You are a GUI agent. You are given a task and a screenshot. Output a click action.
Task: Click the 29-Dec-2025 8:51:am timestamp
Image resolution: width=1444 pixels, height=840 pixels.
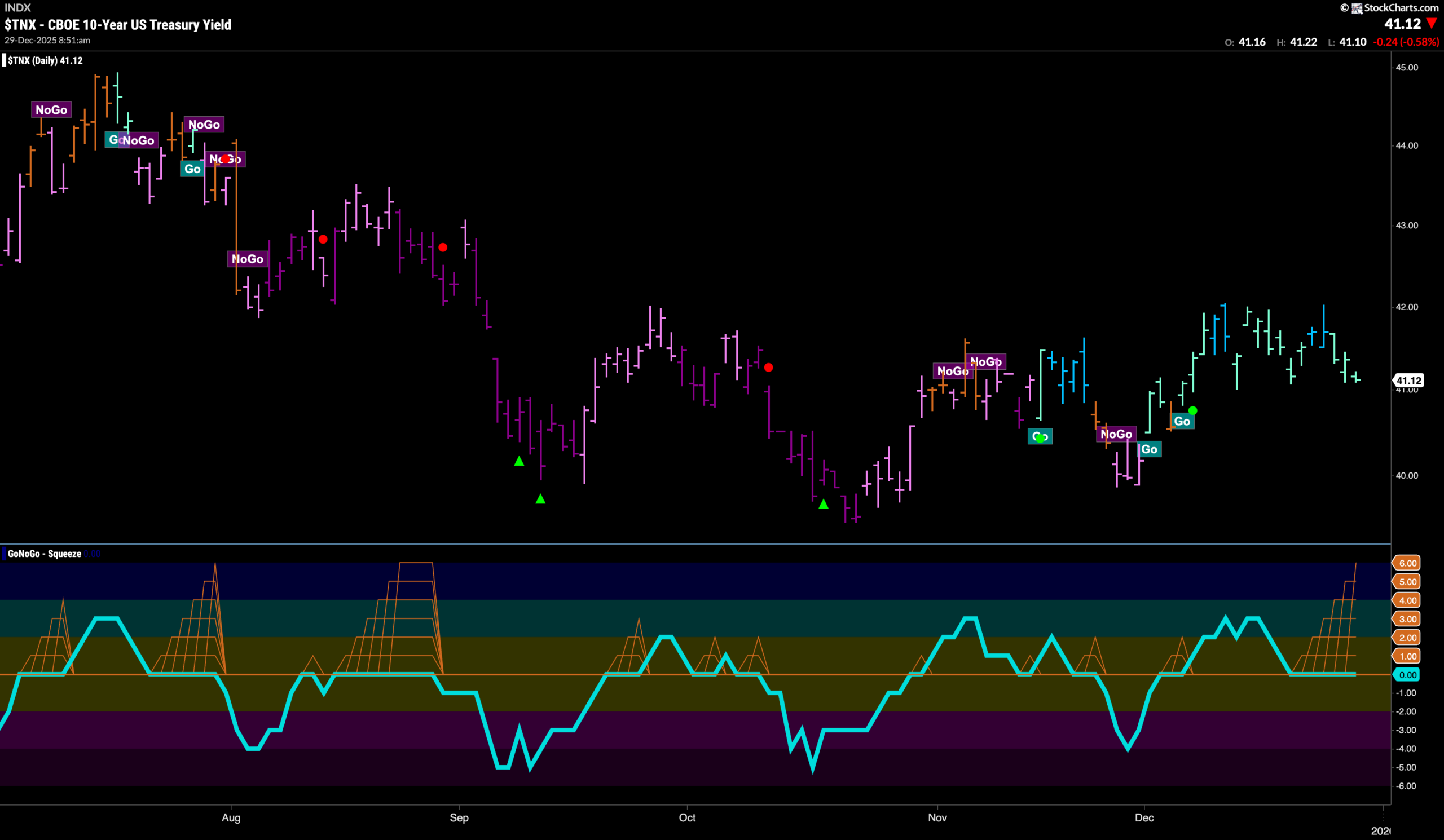coord(47,40)
